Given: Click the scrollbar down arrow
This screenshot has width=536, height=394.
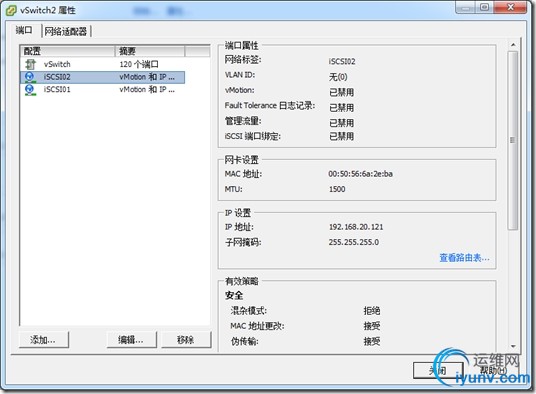Looking at the screenshot, I should 513,346.
